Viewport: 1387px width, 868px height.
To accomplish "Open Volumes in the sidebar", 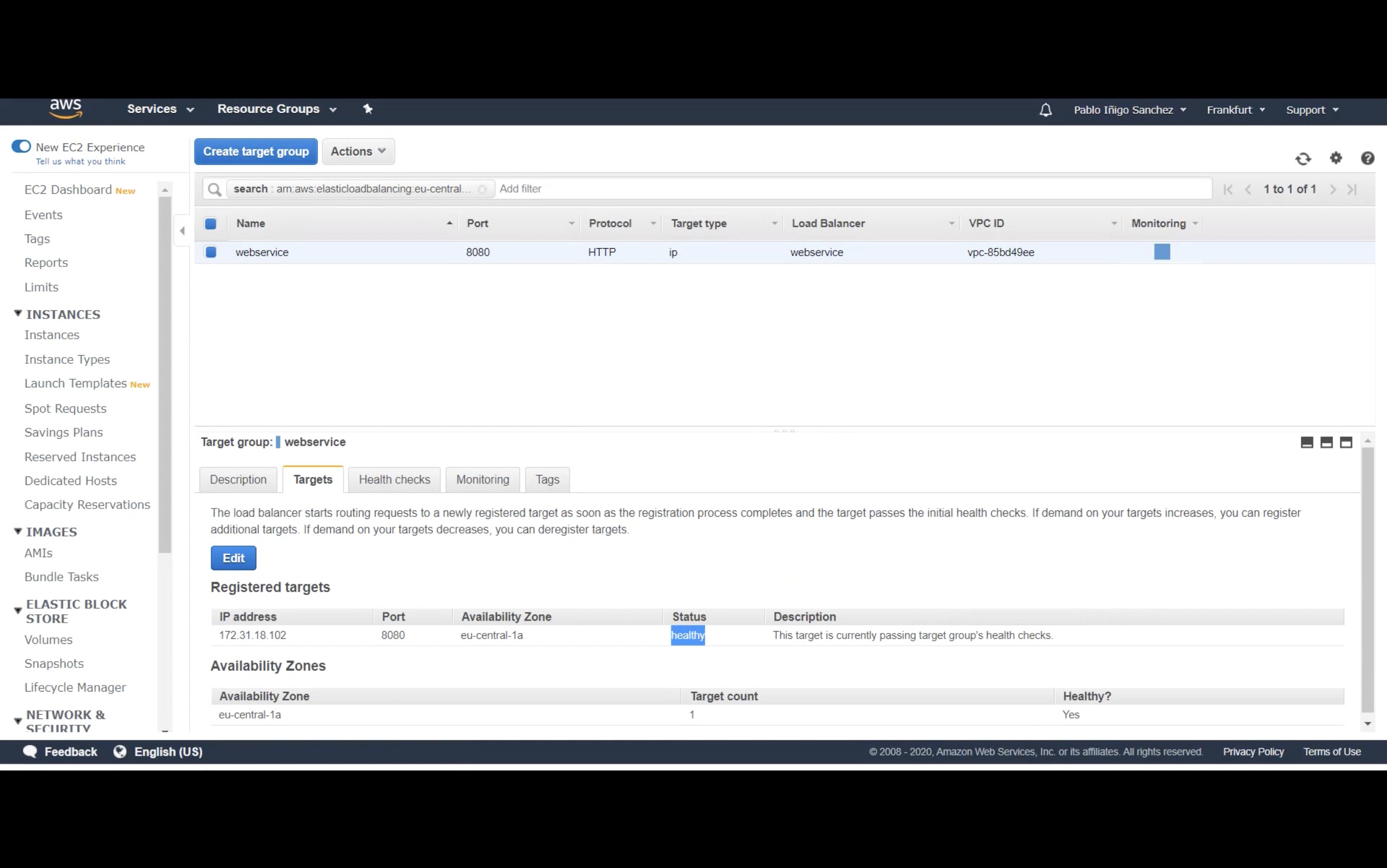I will tap(48, 640).
